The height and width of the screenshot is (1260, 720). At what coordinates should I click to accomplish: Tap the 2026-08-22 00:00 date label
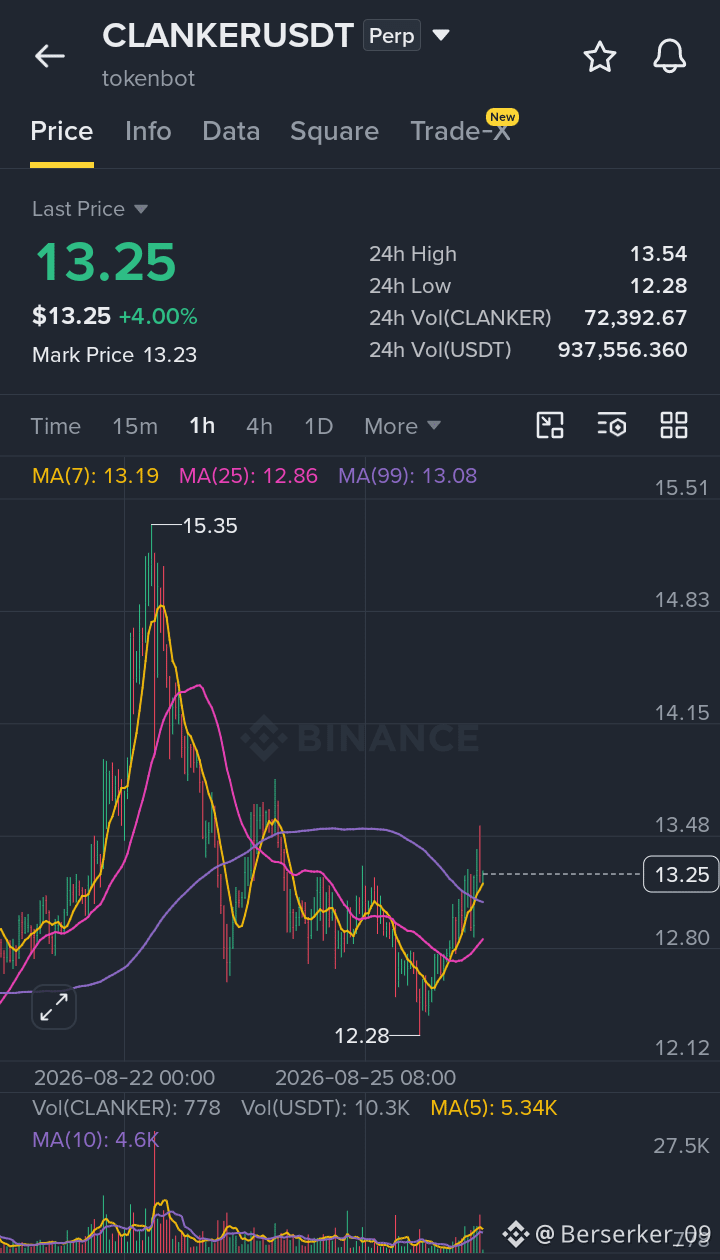pyautogui.click(x=124, y=1078)
